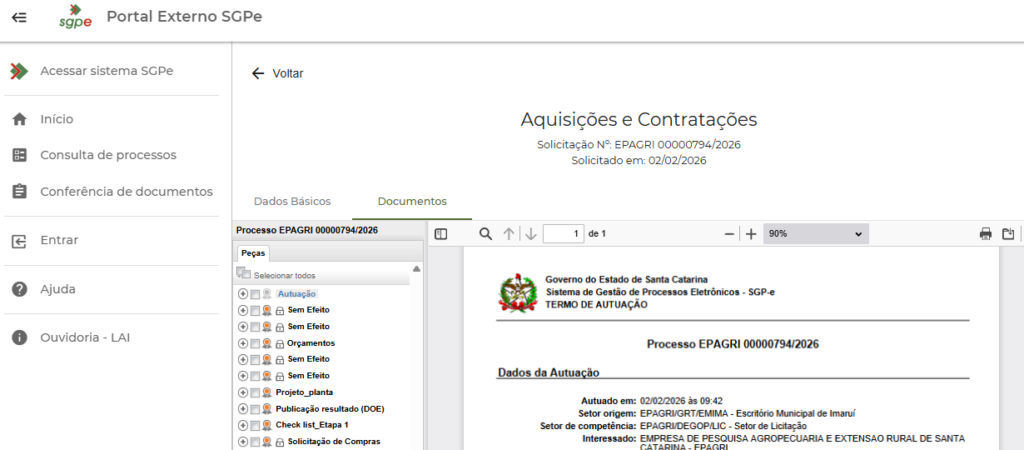Toggle the PDF viewer sidebar panel
1024x450 pixels.
pos(441,233)
